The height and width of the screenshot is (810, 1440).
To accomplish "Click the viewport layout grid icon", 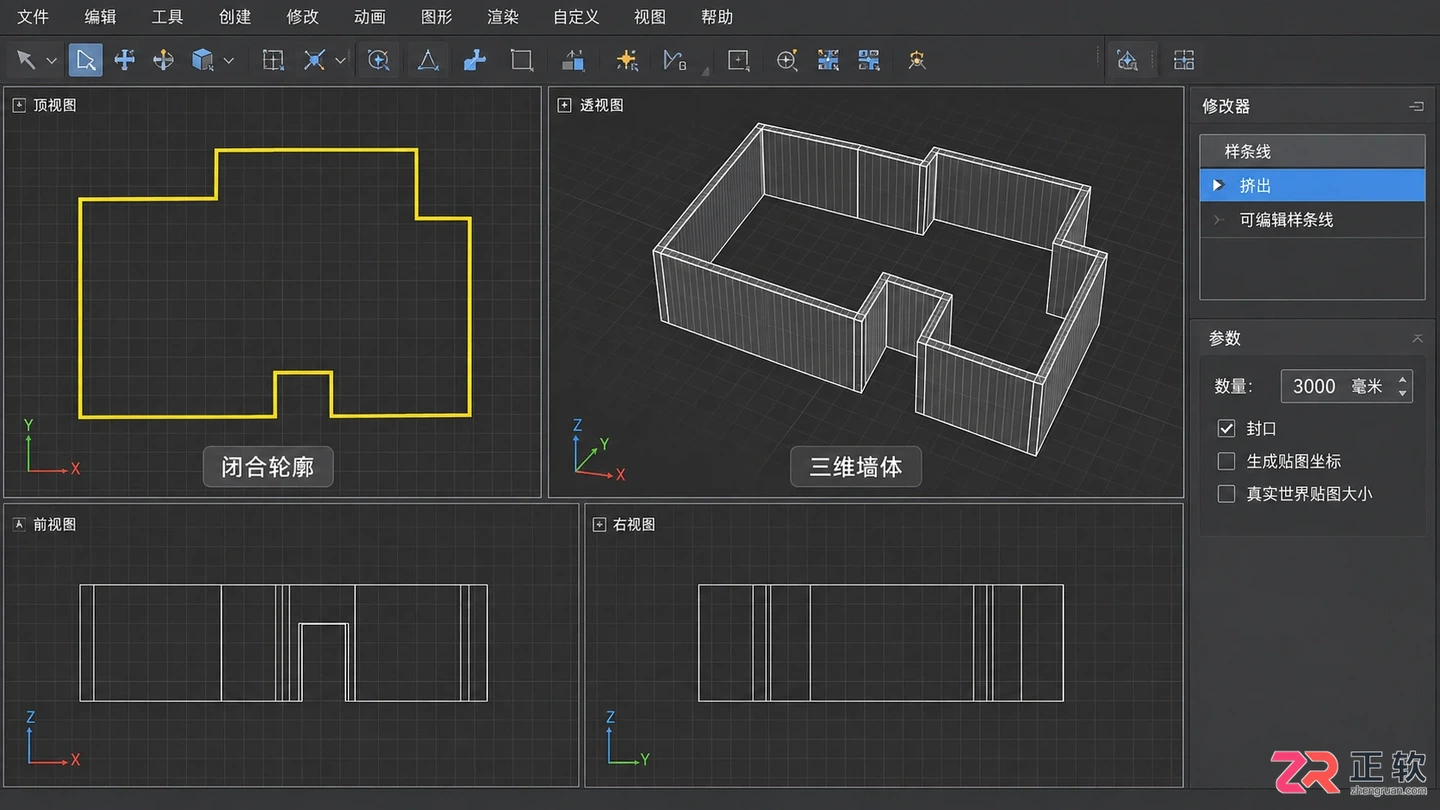I will [1184, 60].
